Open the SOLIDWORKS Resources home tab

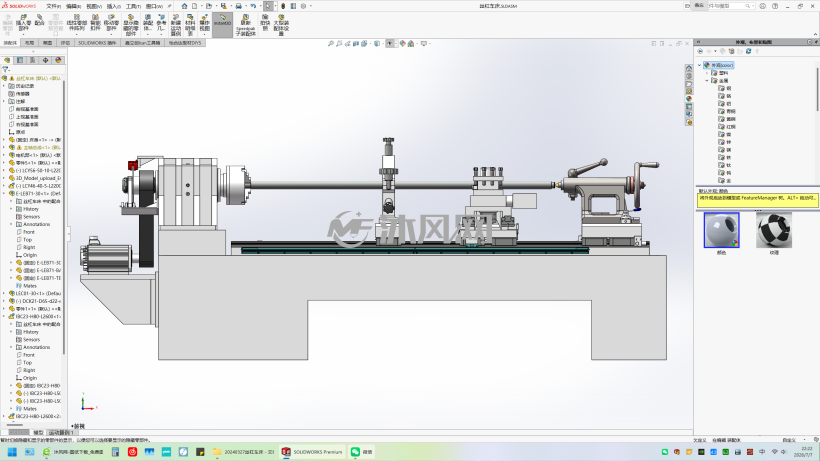pyautogui.click(x=689, y=68)
